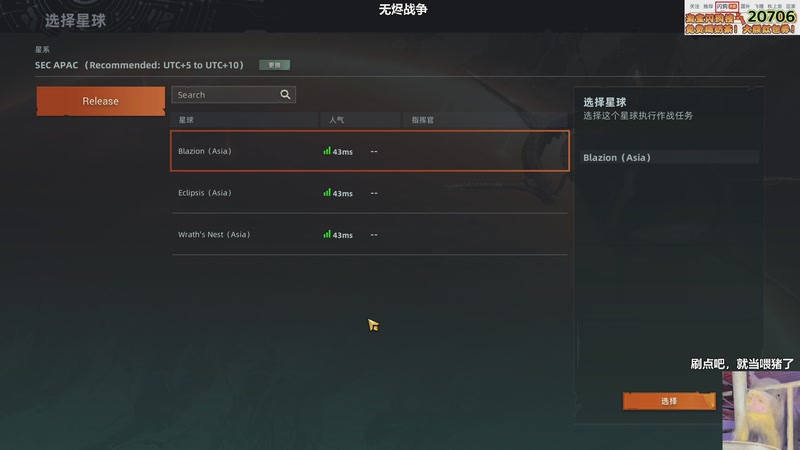The width and height of the screenshot is (800, 450).
Task: Click the orange 选择 confirm button
Action: (x=669, y=401)
